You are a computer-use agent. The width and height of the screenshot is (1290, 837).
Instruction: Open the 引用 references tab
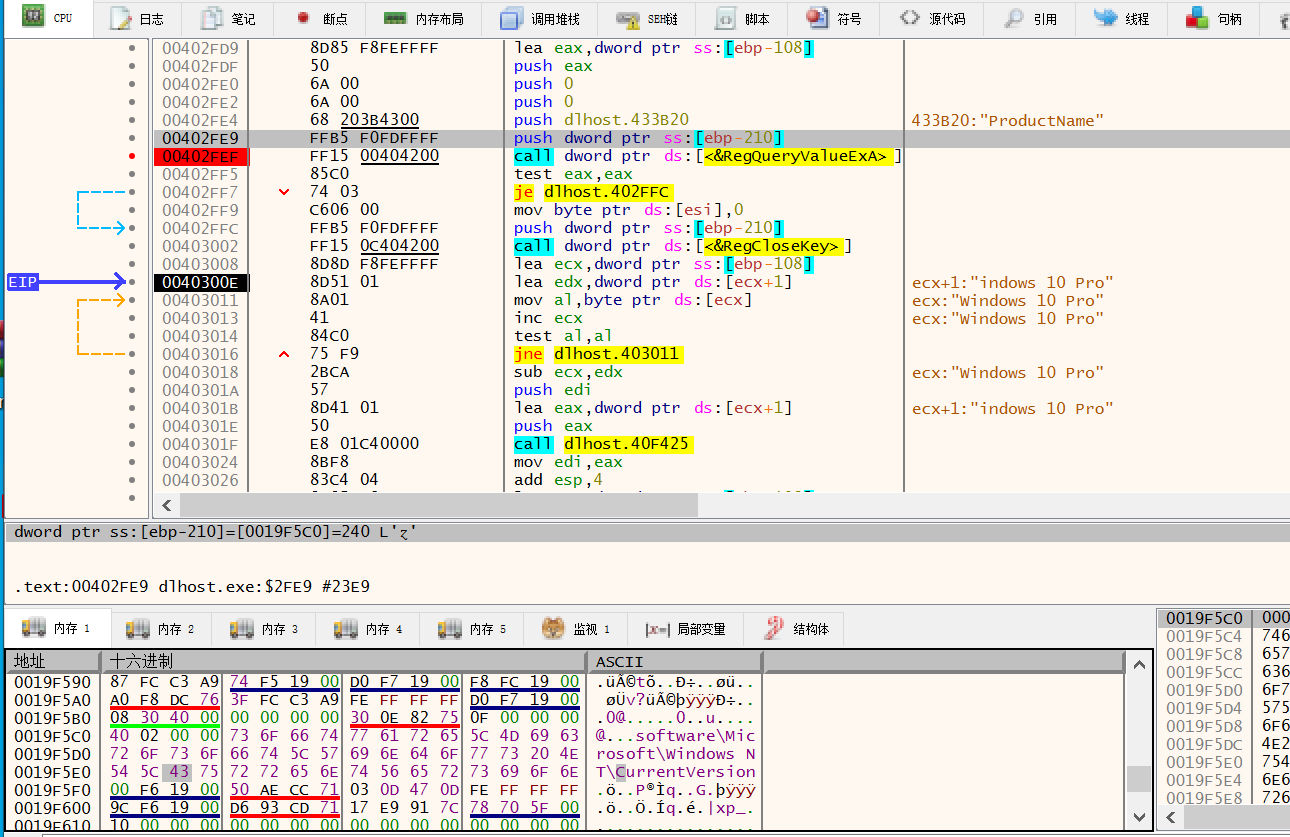[x=1031, y=18]
